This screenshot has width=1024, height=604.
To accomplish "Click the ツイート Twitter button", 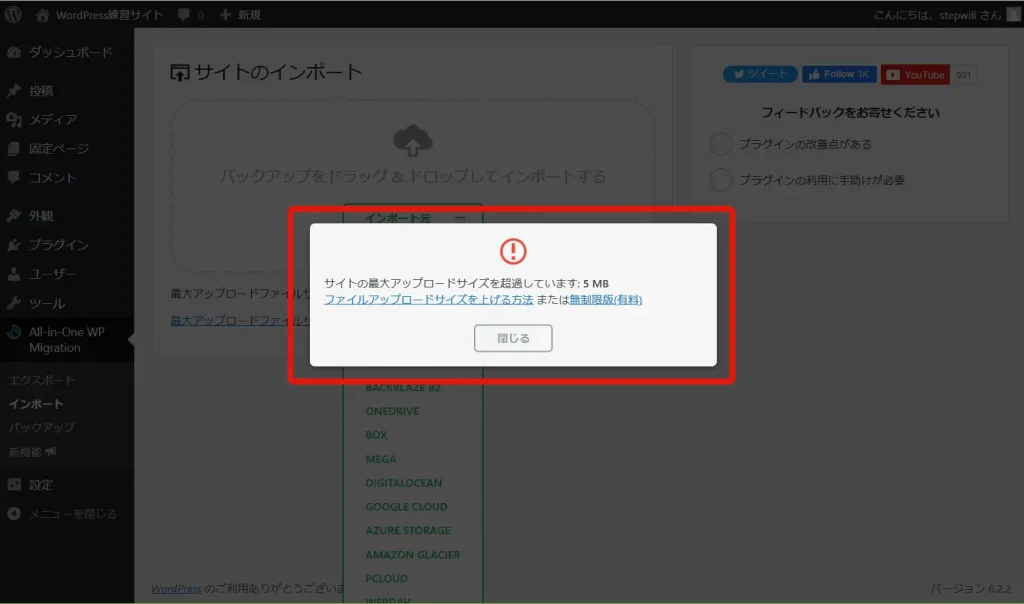I will [760, 74].
